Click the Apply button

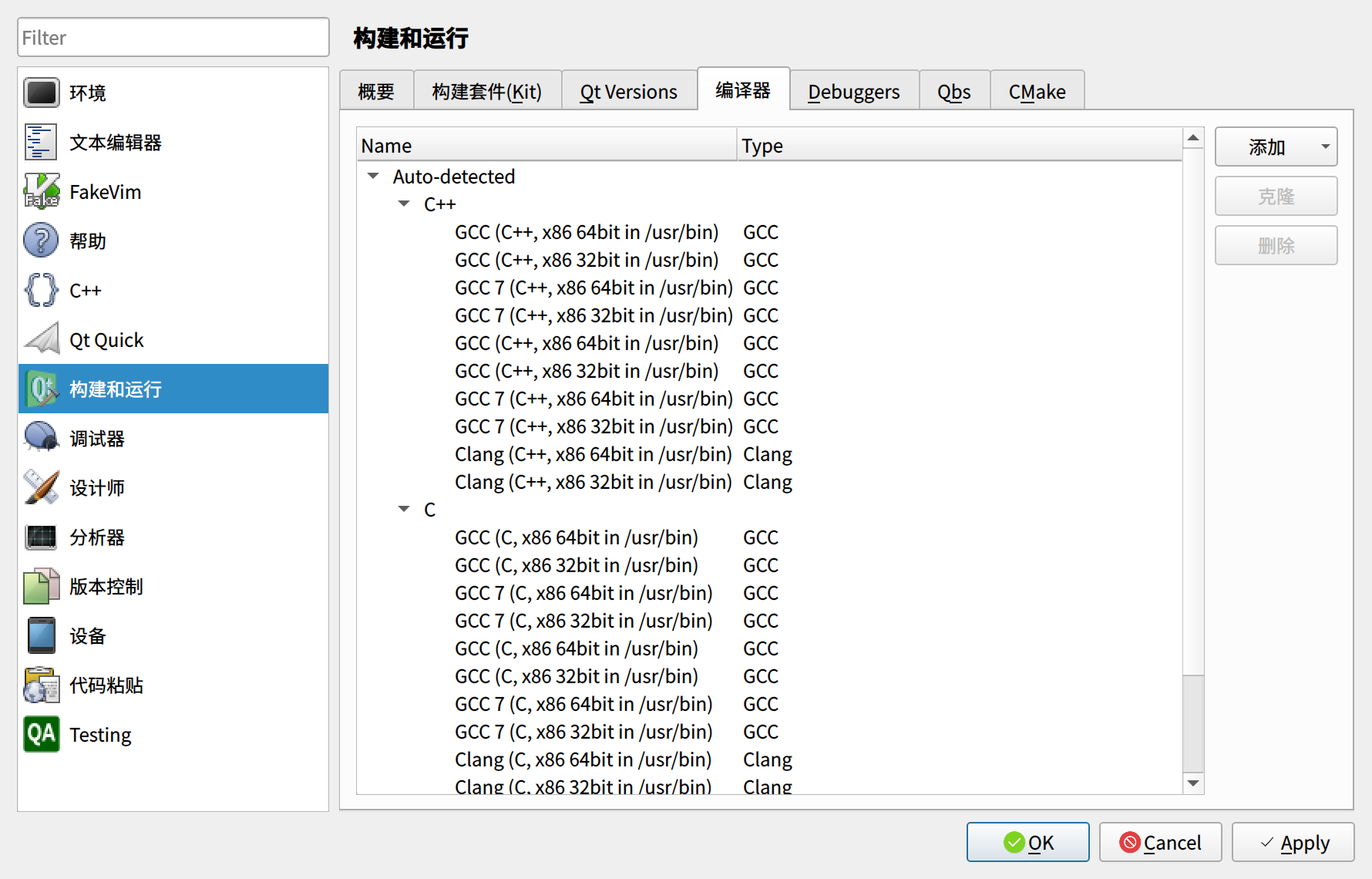1293,842
